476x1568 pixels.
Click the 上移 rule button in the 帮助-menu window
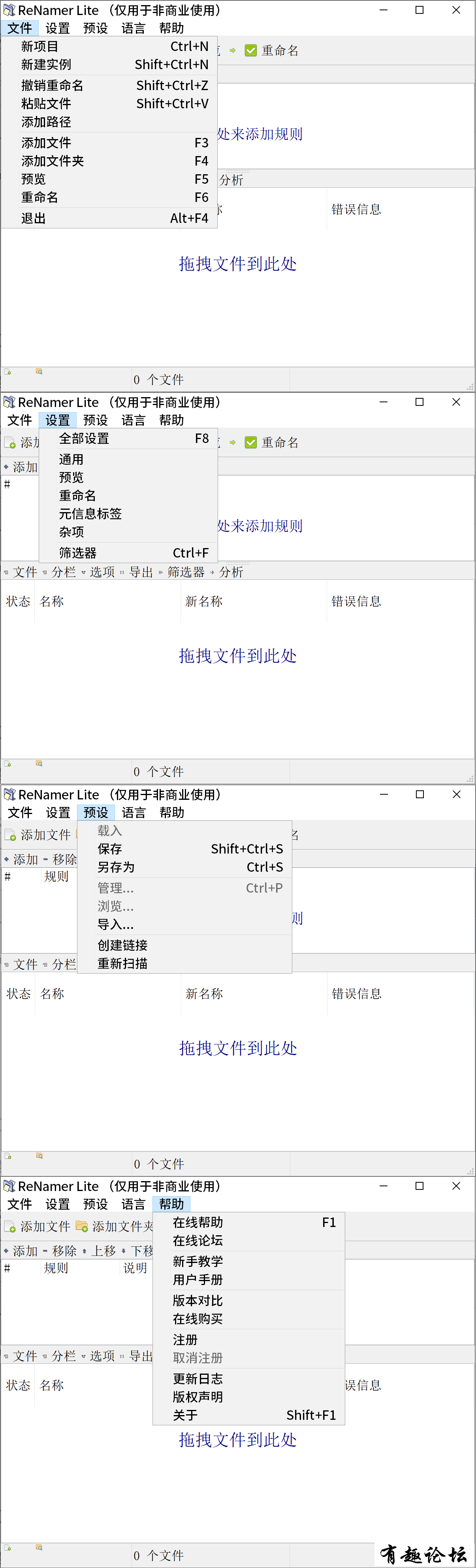click(99, 1251)
